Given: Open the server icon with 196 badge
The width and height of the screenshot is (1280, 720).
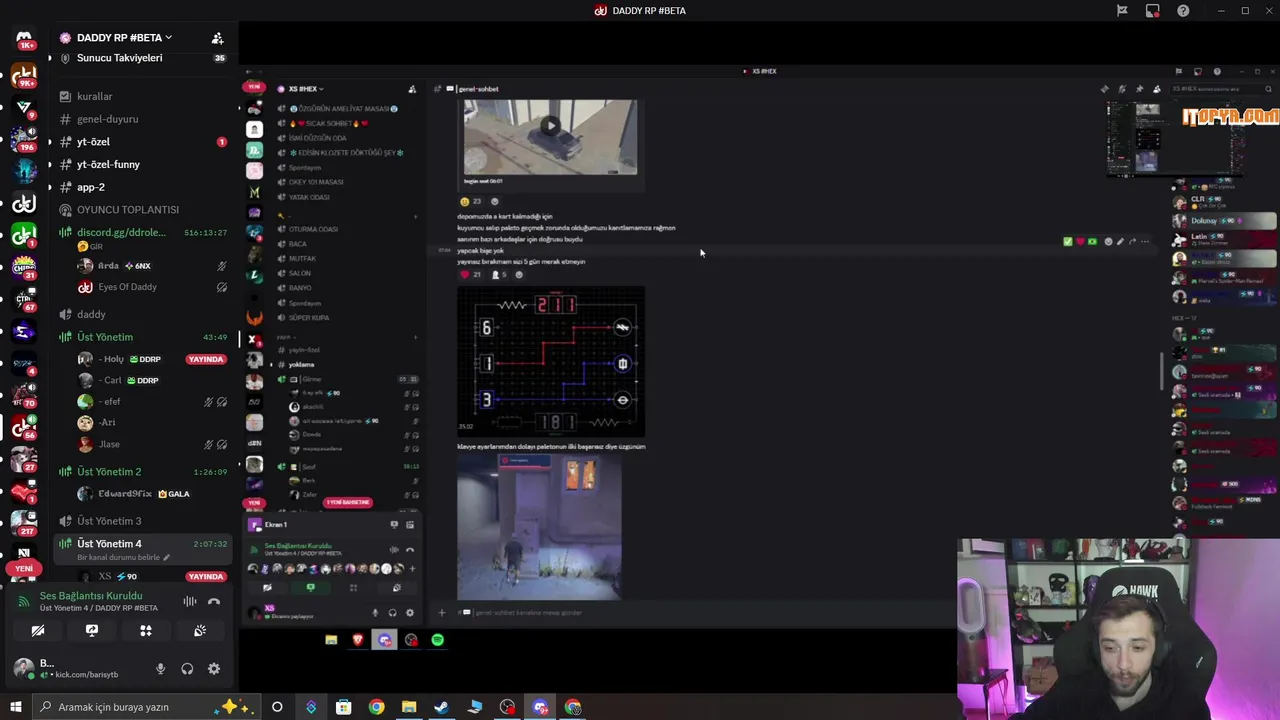Looking at the screenshot, I should (24, 138).
